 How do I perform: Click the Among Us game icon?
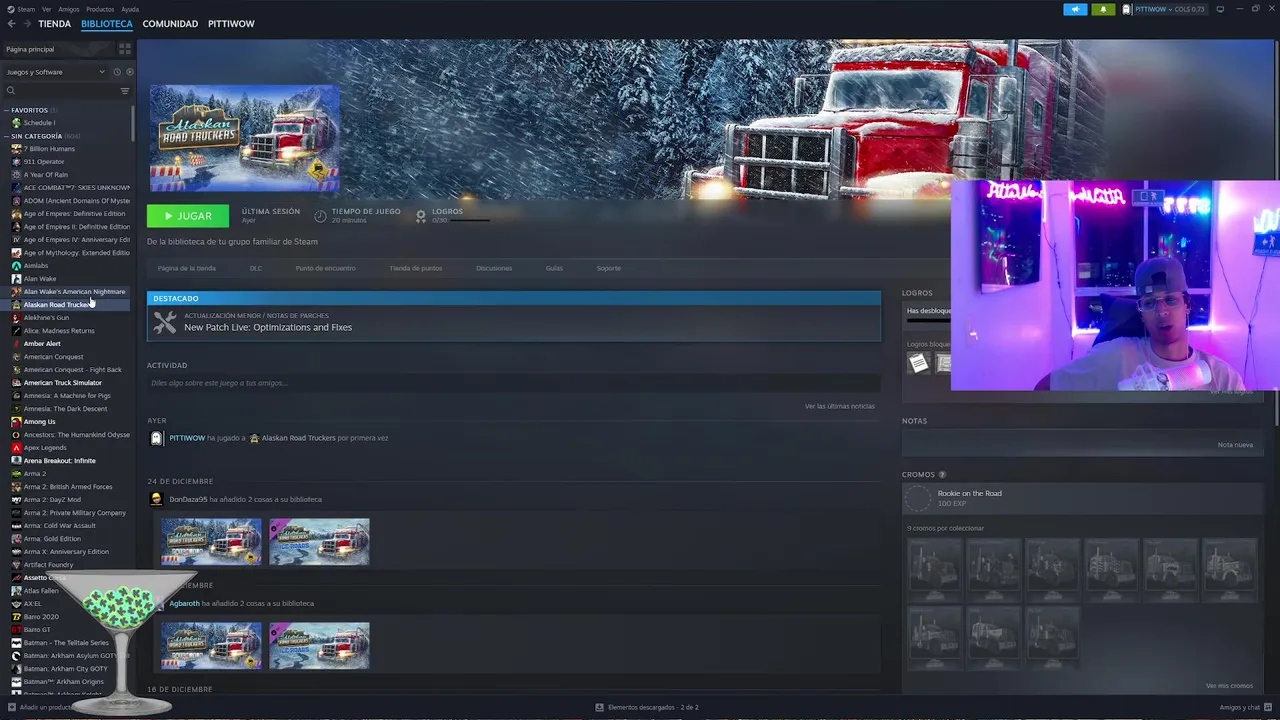(16, 422)
